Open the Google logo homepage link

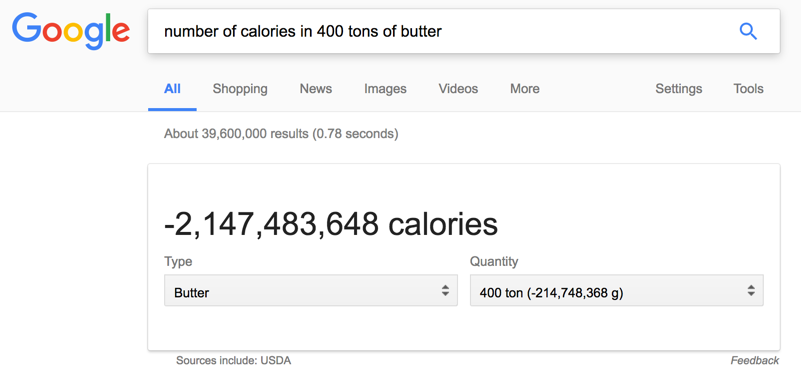coord(71,32)
